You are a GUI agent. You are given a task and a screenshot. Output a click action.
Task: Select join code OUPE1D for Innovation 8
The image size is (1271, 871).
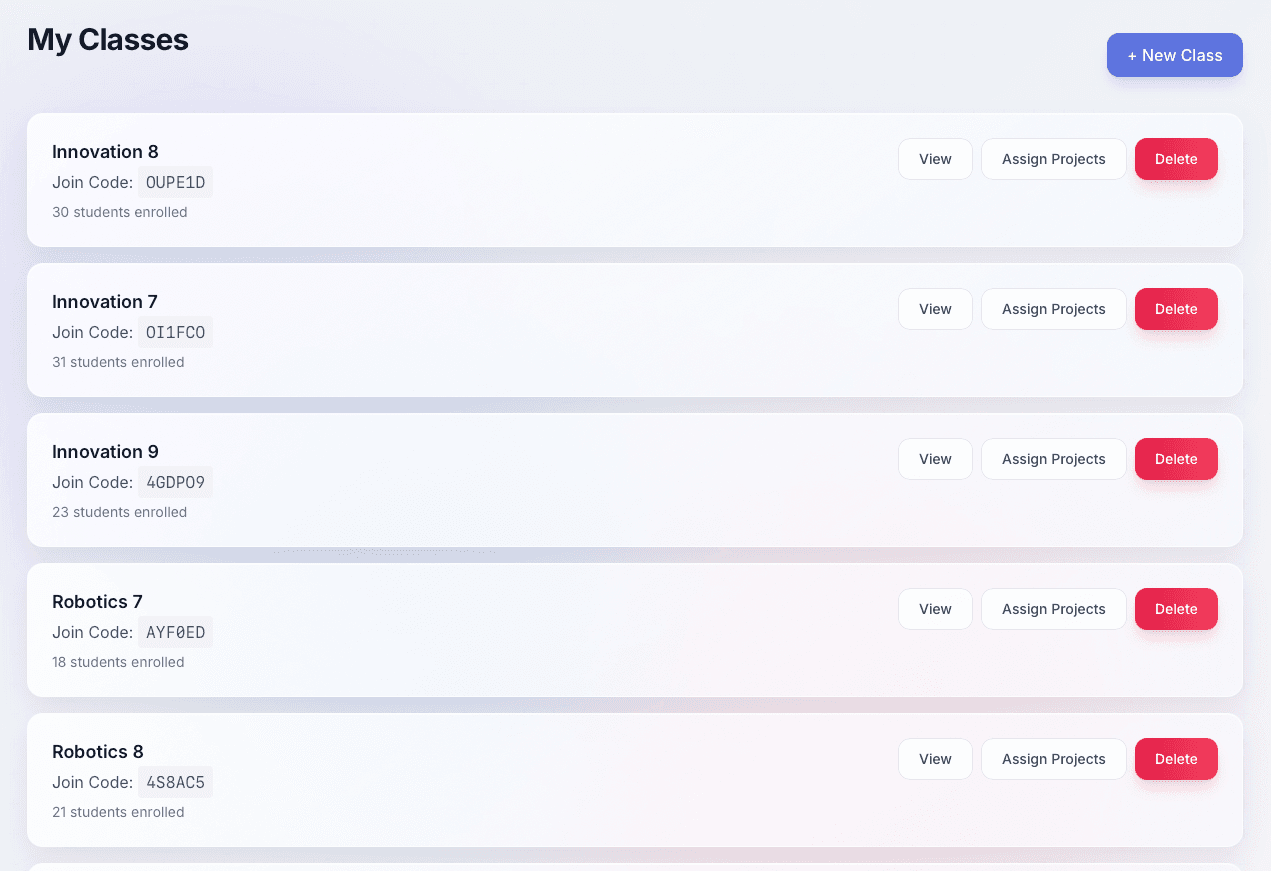[175, 182]
